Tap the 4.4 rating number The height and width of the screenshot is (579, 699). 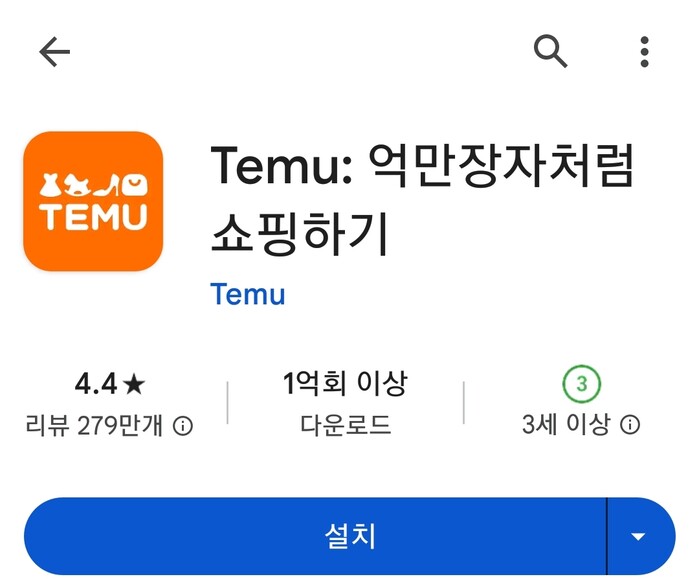[x=96, y=384]
